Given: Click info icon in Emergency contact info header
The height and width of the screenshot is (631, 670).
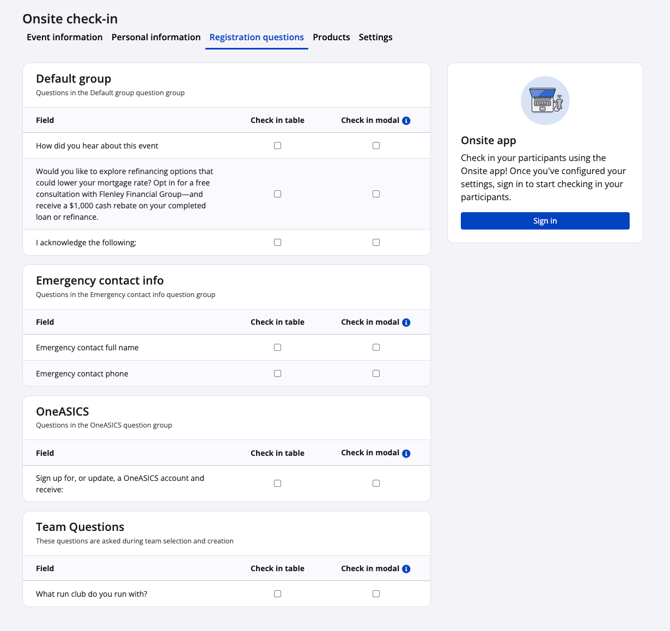Looking at the screenshot, I should [x=406, y=323].
